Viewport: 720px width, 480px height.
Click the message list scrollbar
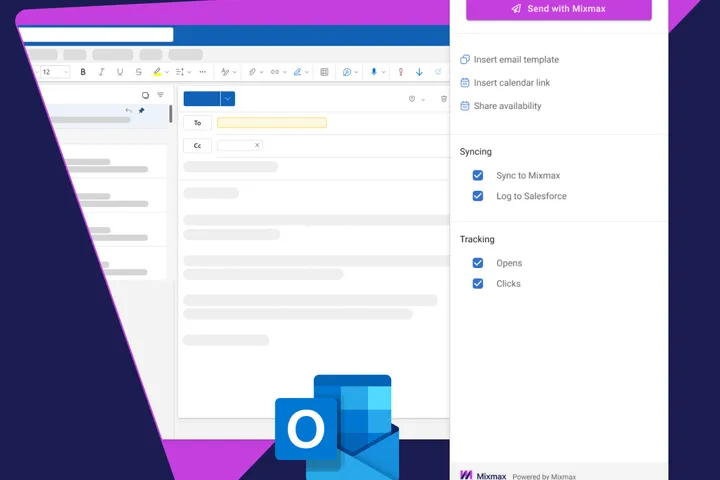pos(171,113)
